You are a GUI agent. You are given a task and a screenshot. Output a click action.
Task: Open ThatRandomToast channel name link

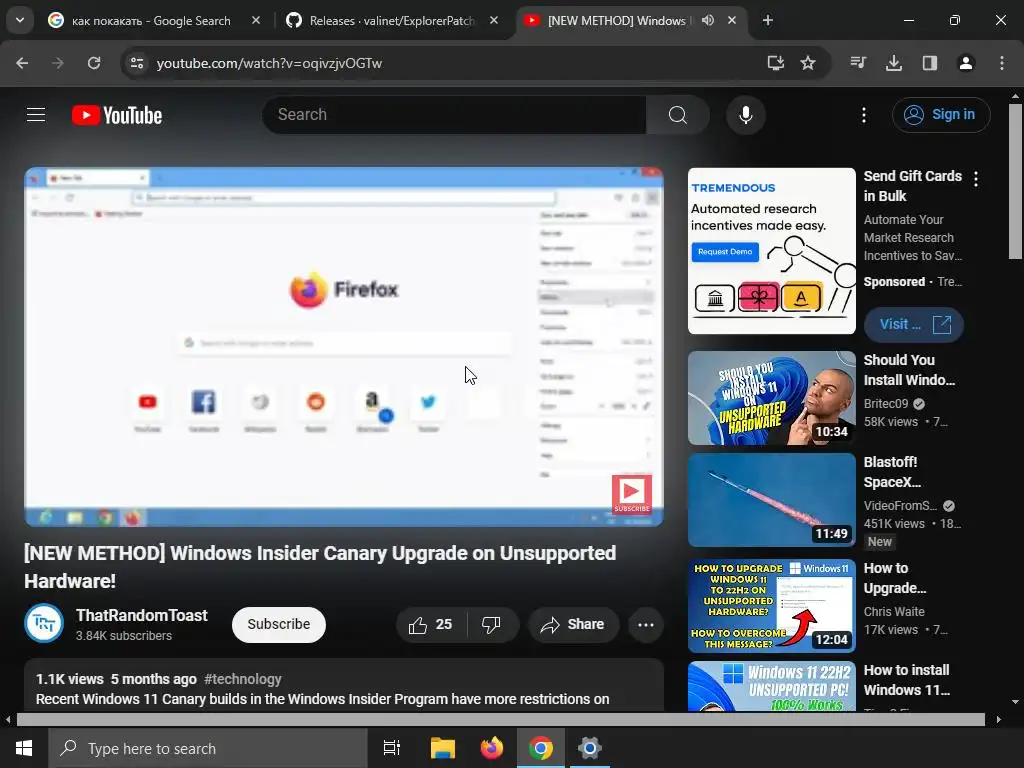click(142, 615)
